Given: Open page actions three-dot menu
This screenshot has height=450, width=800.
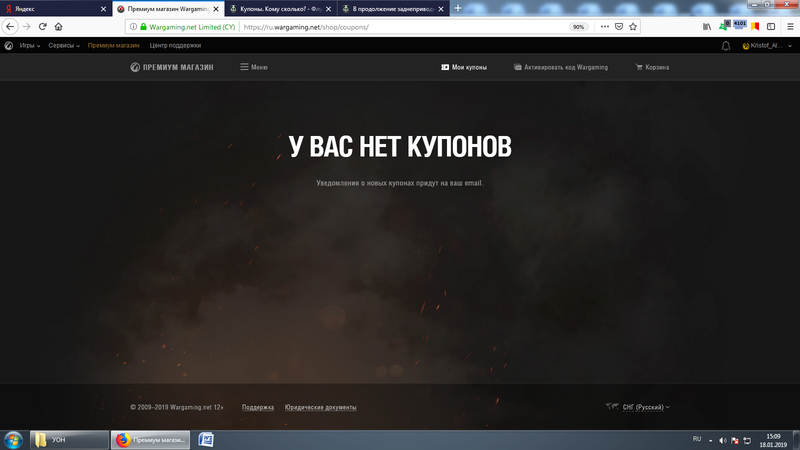Looking at the screenshot, I should [605, 27].
